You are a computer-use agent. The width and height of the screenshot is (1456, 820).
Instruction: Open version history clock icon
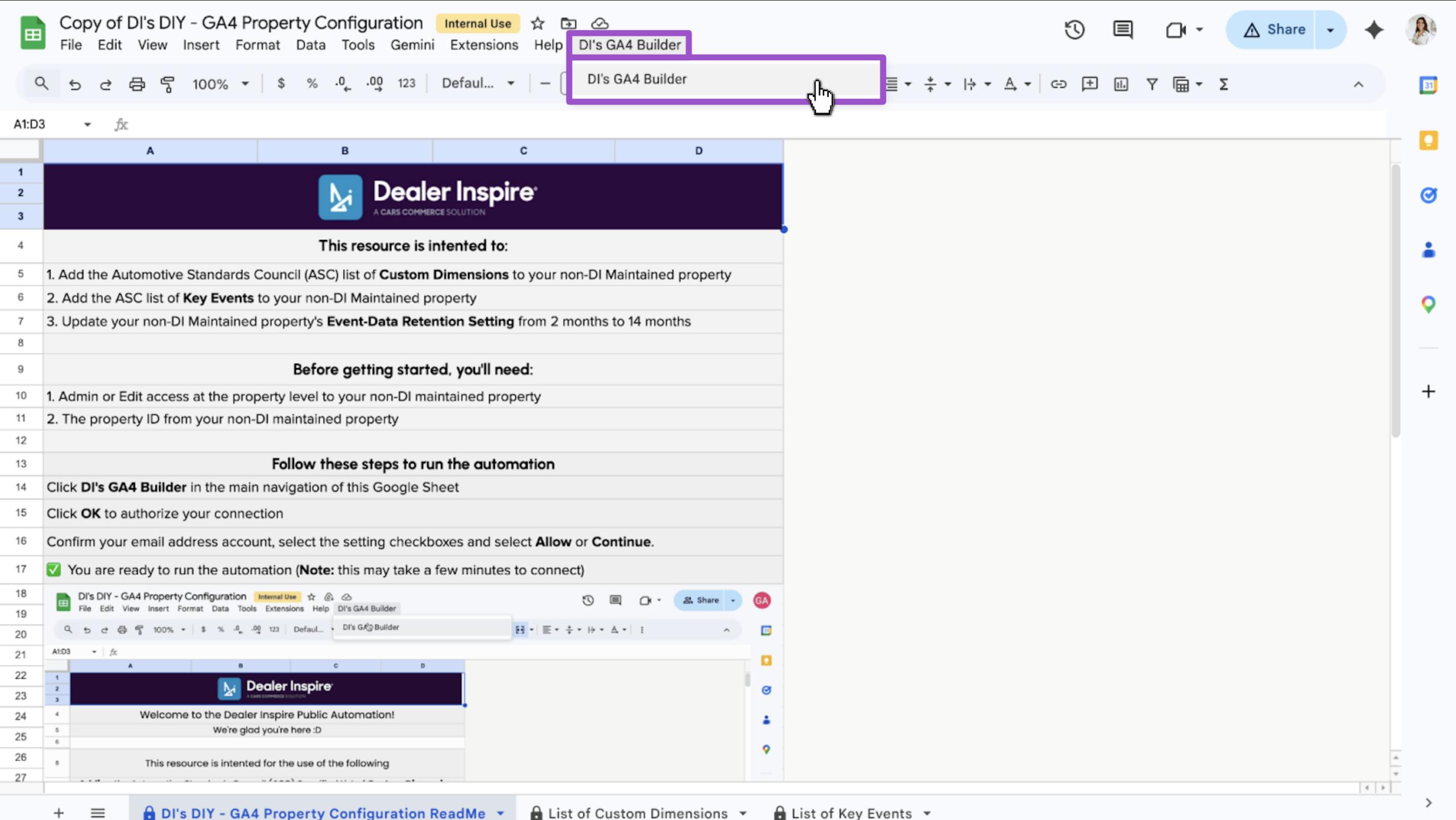click(1074, 30)
